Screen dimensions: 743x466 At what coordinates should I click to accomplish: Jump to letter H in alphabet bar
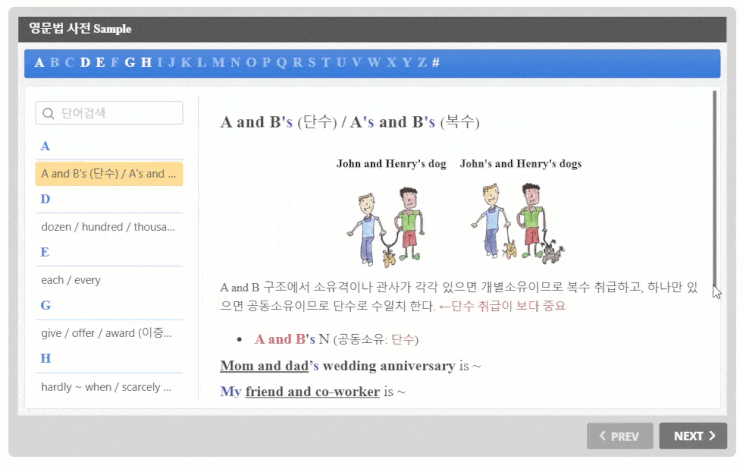(x=146, y=63)
